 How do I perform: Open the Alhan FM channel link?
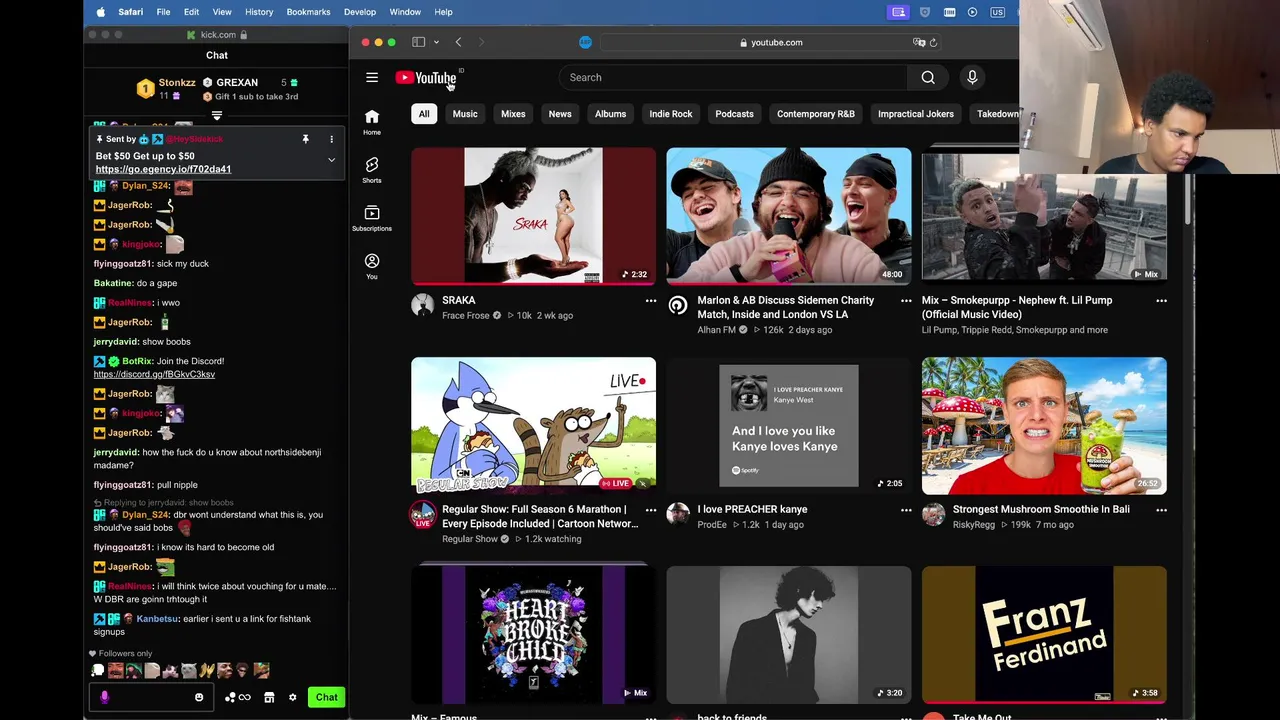pos(717,330)
